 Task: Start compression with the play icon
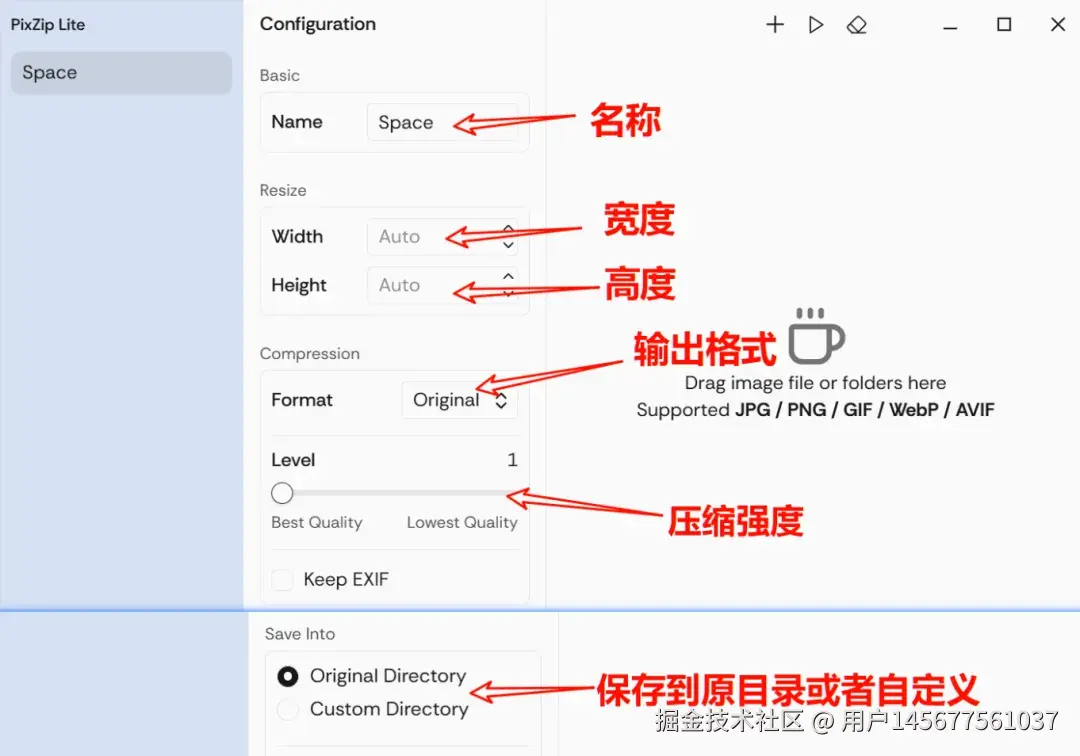coord(816,25)
